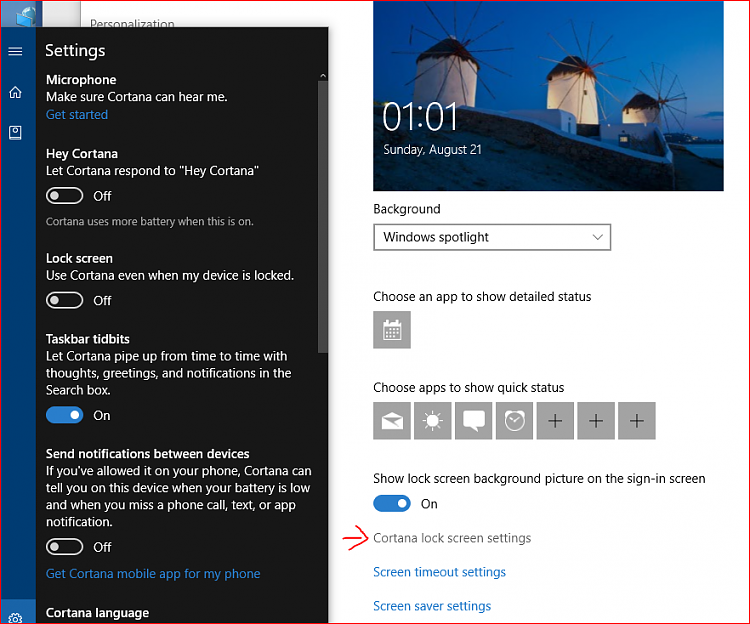Click the calendar detailed status app tile
Viewport: 750px width, 624px height.
[392, 329]
